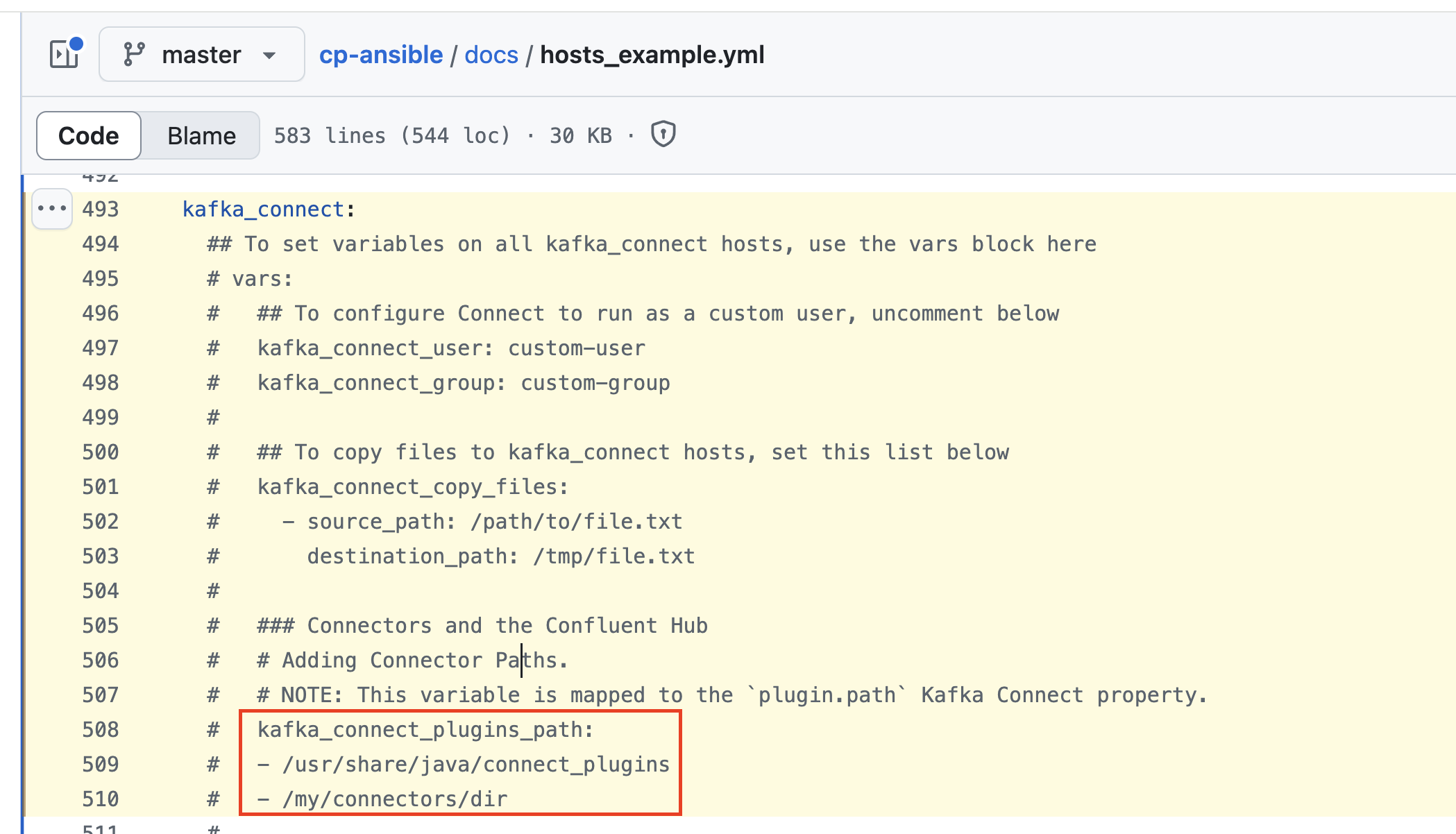Switch to the Blame view
This screenshot has height=834, width=1456.
click(201, 135)
